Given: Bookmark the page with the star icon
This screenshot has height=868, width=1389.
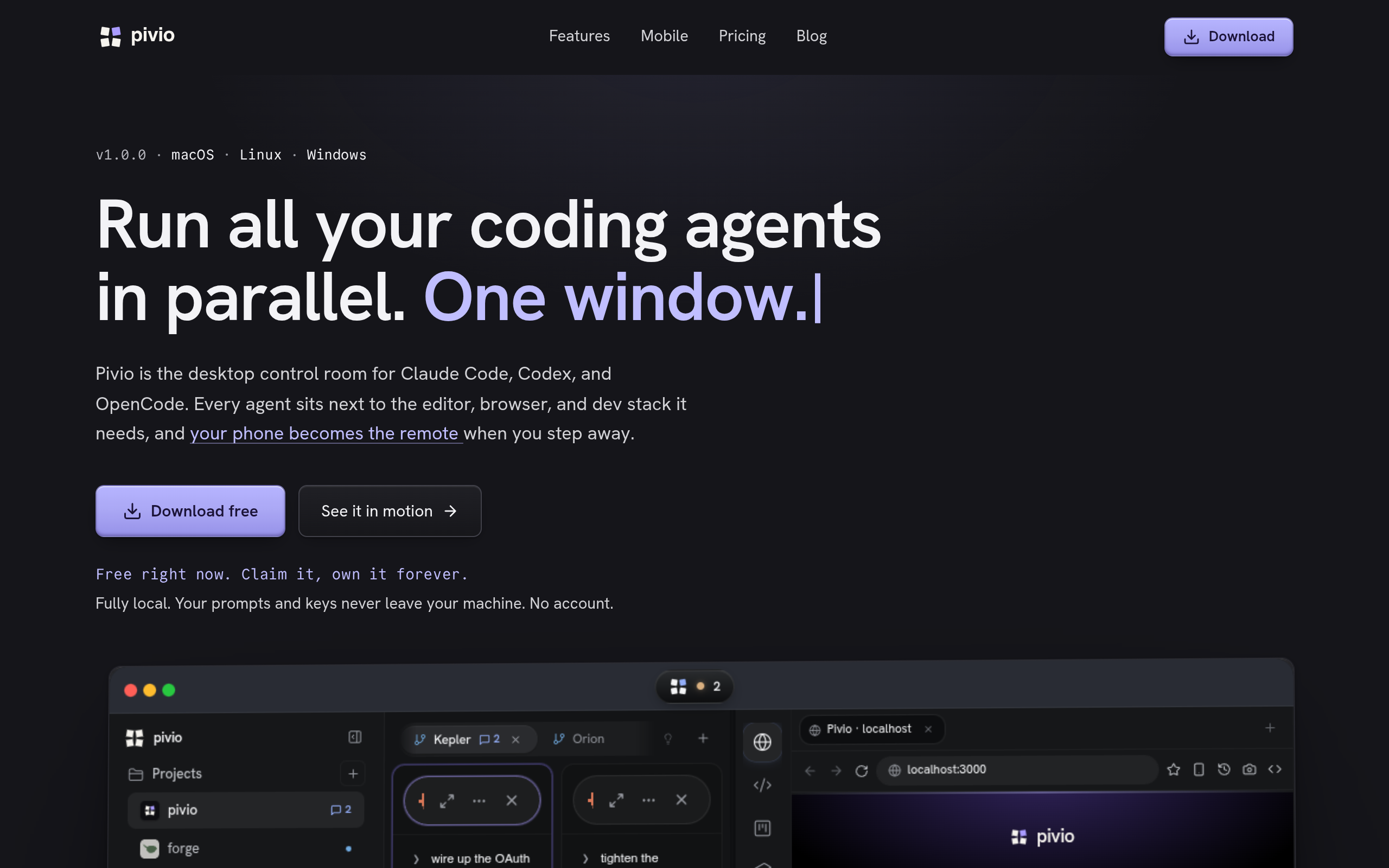Looking at the screenshot, I should coord(1173,769).
